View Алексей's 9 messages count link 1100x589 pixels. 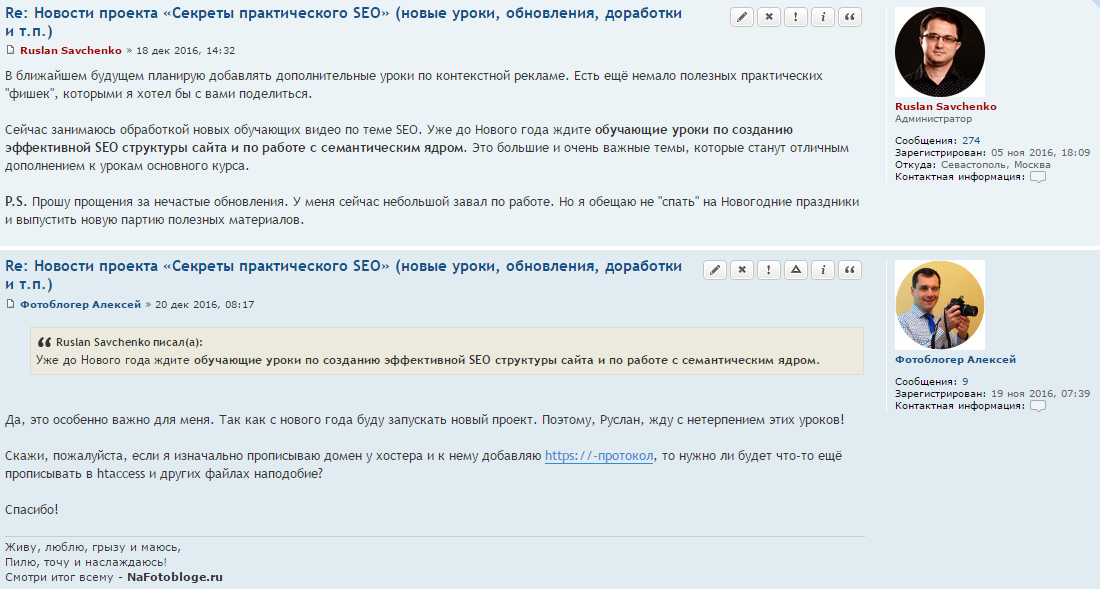click(x=965, y=382)
